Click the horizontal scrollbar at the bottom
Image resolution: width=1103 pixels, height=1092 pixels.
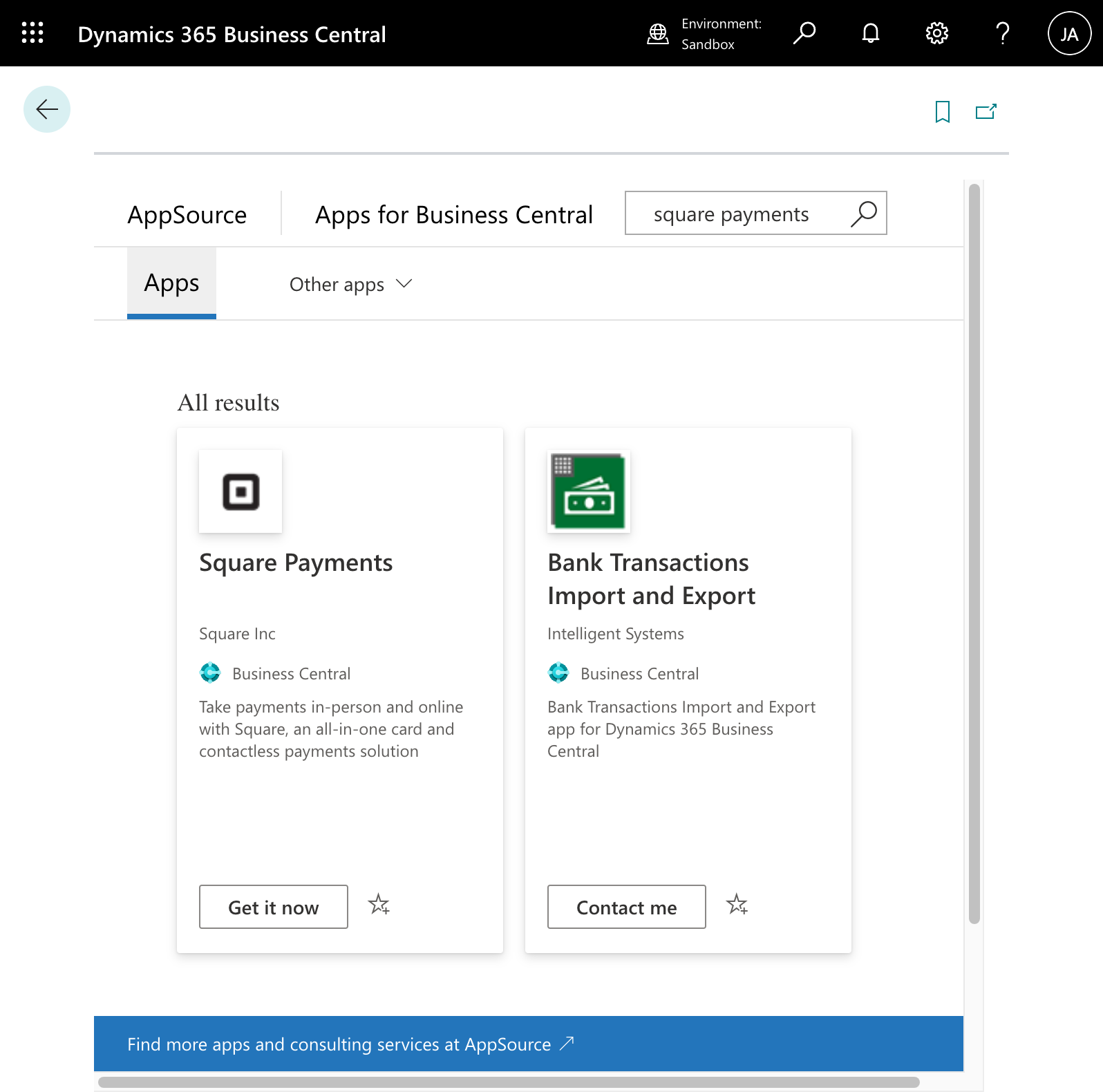coord(509,1082)
